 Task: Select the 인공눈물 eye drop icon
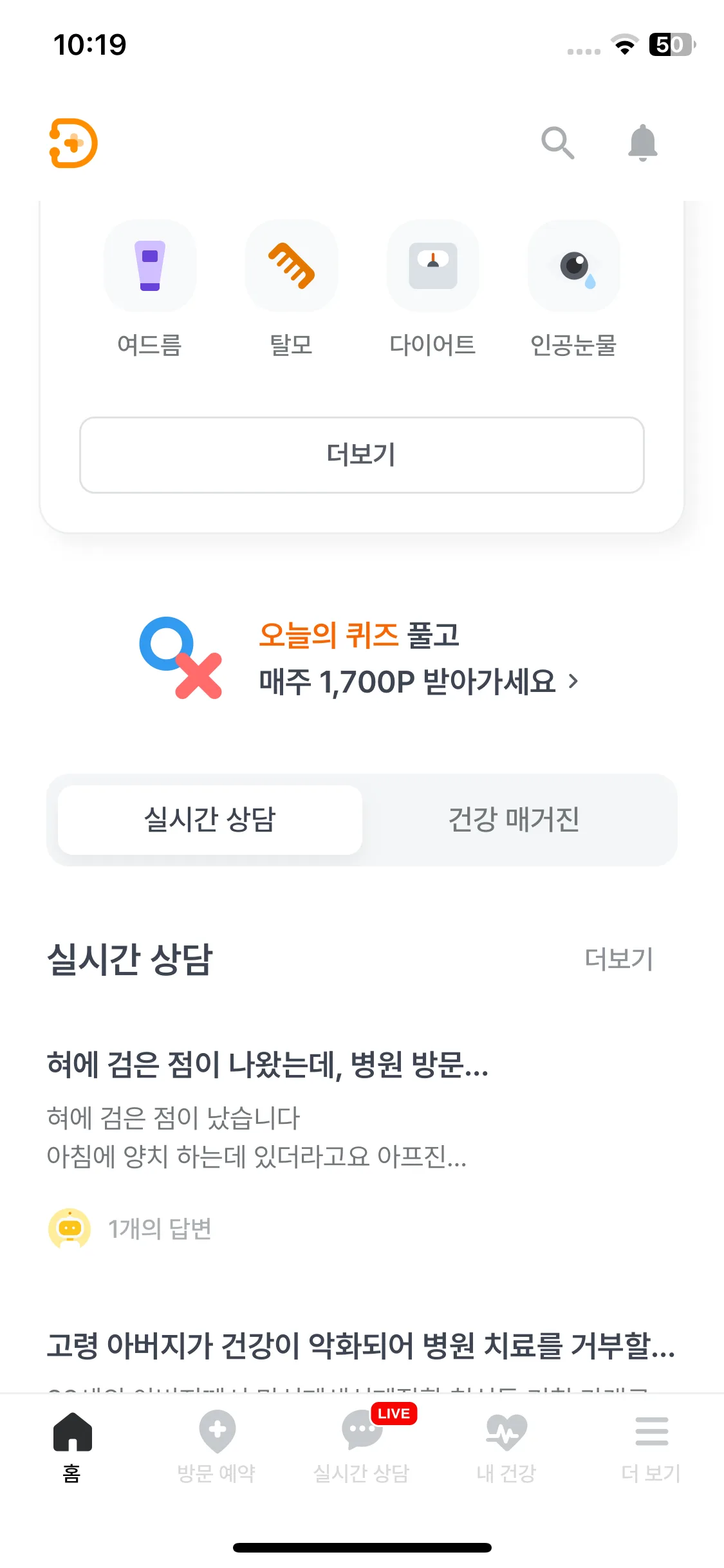tap(574, 266)
